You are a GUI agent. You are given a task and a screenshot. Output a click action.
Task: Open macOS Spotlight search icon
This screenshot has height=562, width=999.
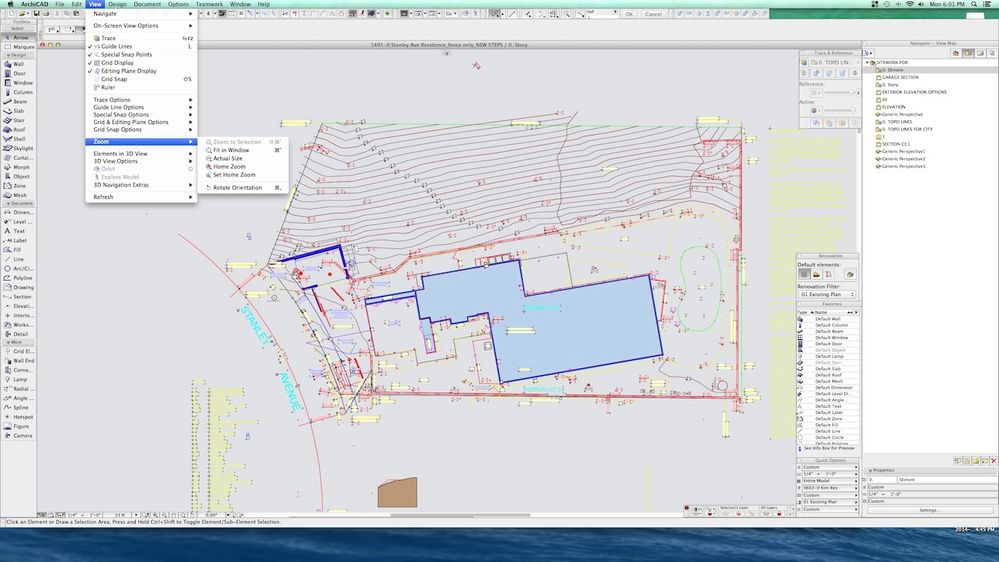[974, 4]
